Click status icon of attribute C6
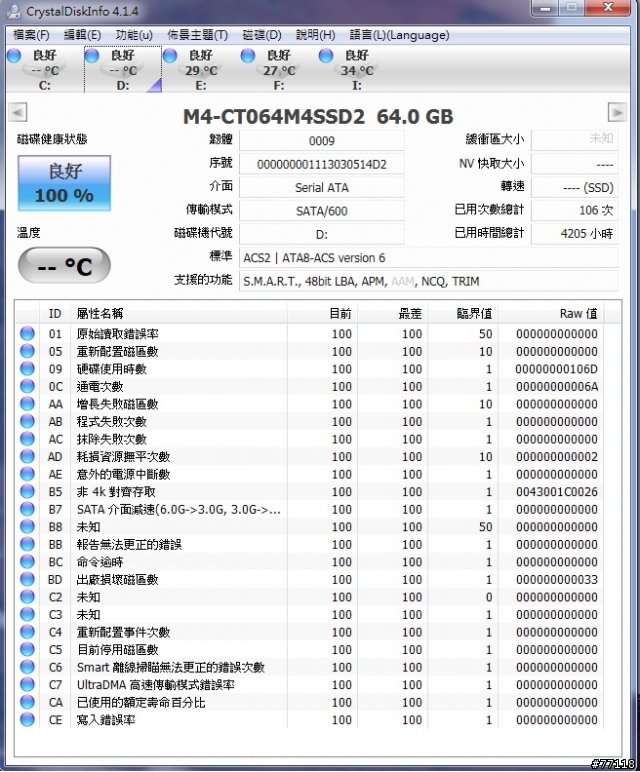 [28, 667]
